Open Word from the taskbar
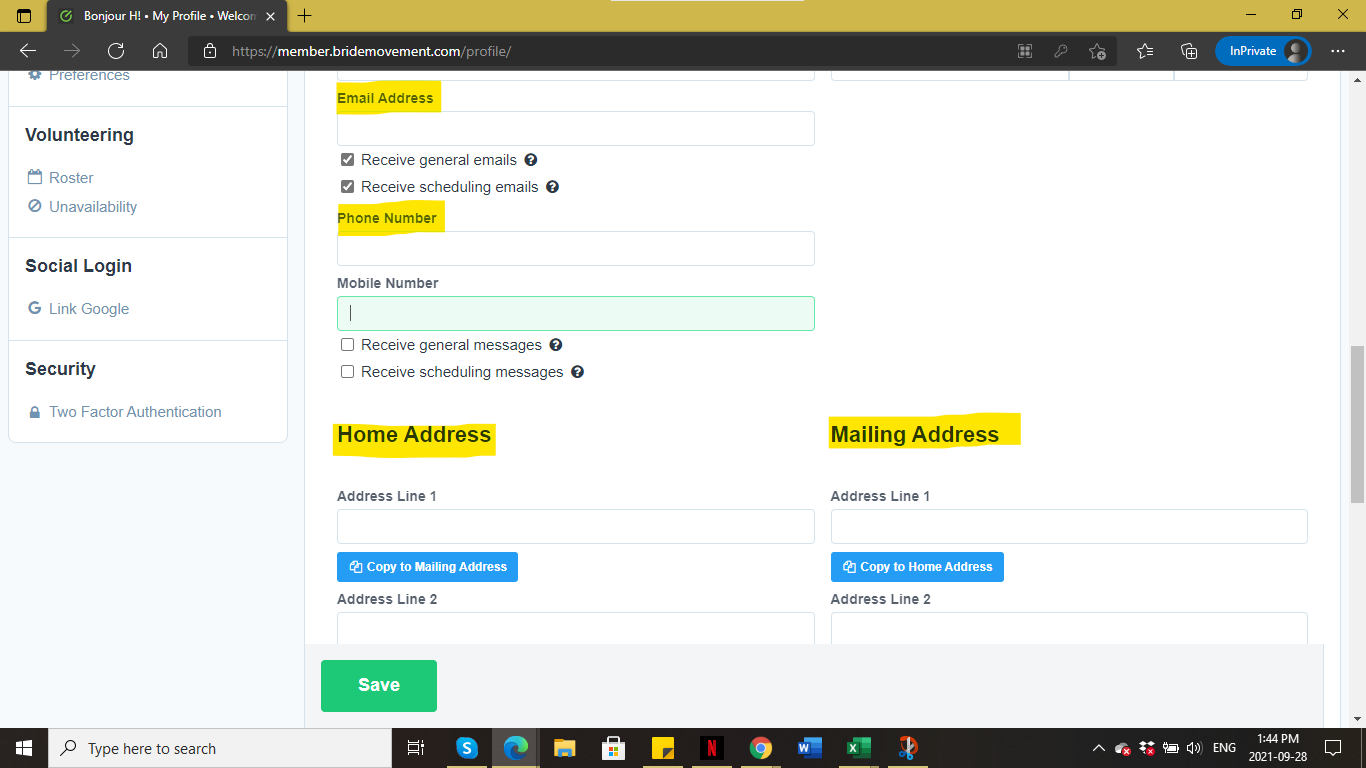The image size is (1366, 768). click(810, 748)
